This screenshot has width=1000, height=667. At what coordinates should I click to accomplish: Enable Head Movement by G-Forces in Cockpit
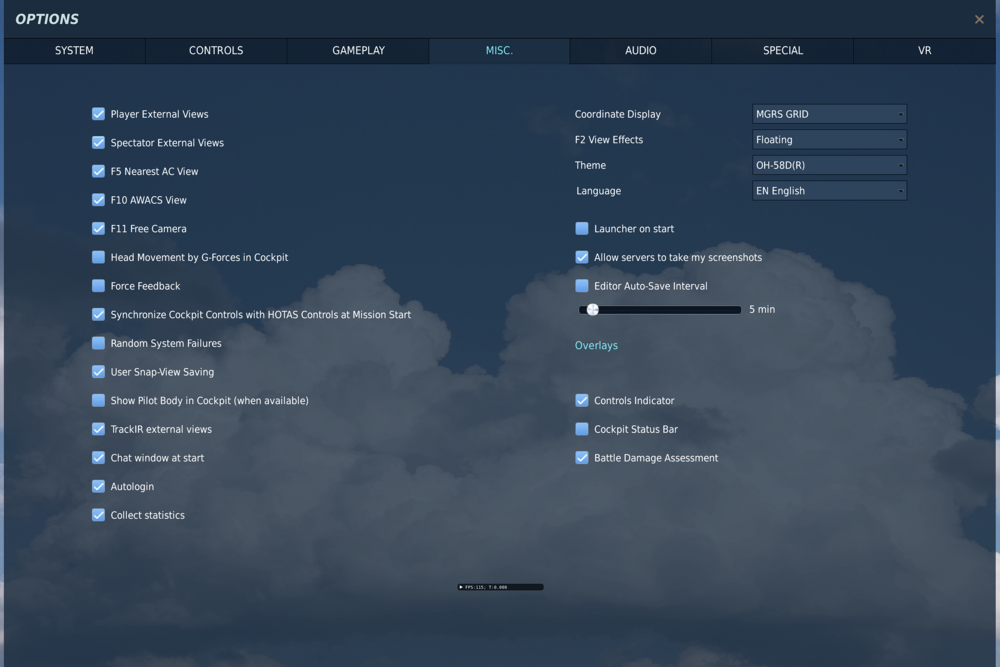(98, 257)
